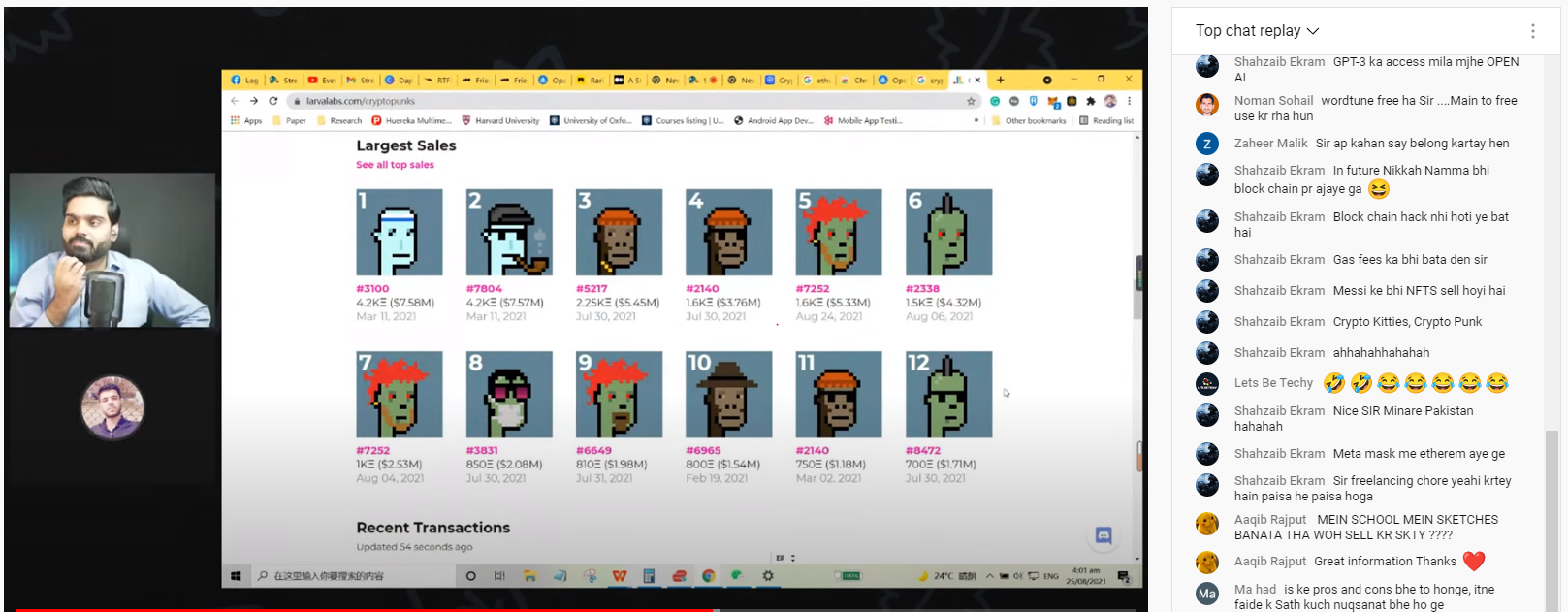Click rank 10 punk with hat thumbnail
The width and height of the screenshot is (1568, 612).
[x=729, y=395]
